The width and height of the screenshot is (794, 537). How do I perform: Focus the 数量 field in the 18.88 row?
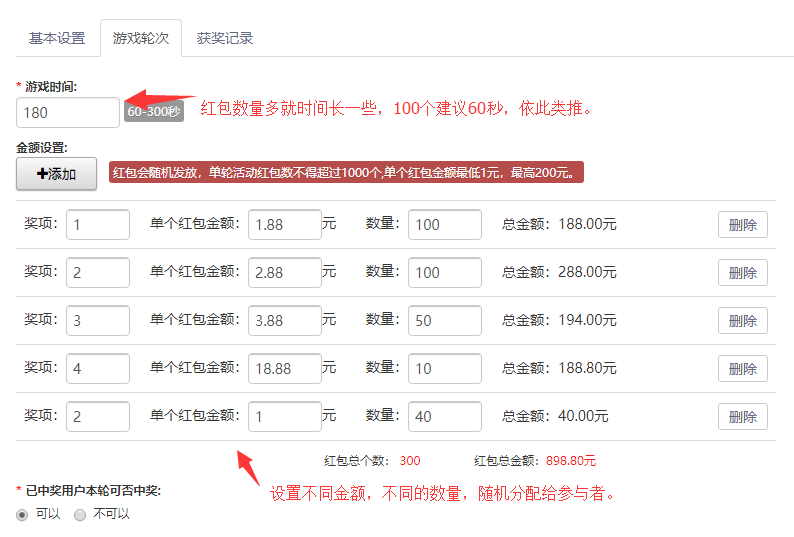tap(444, 369)
